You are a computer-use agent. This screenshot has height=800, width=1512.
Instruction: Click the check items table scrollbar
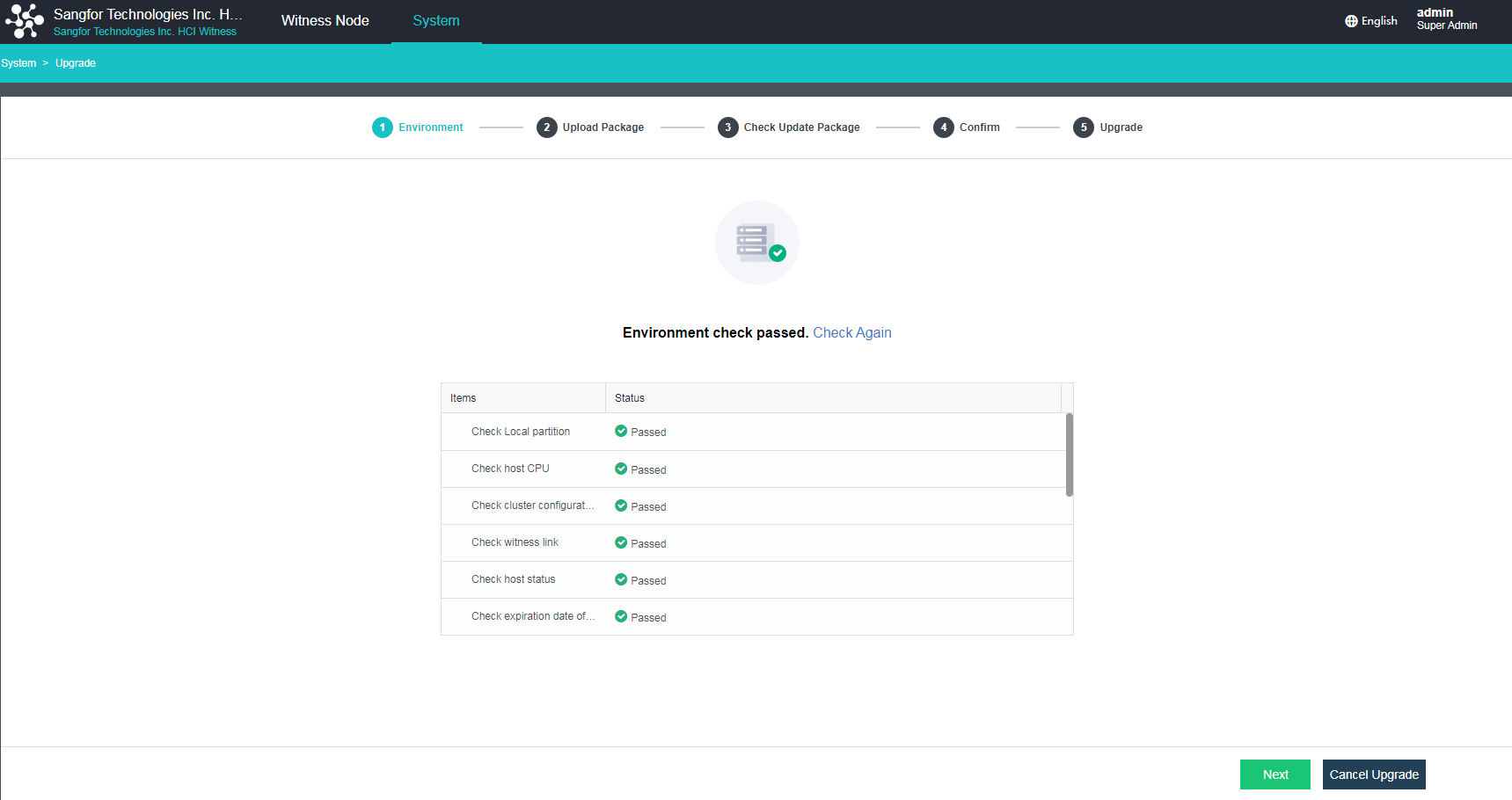point(1069,455)
